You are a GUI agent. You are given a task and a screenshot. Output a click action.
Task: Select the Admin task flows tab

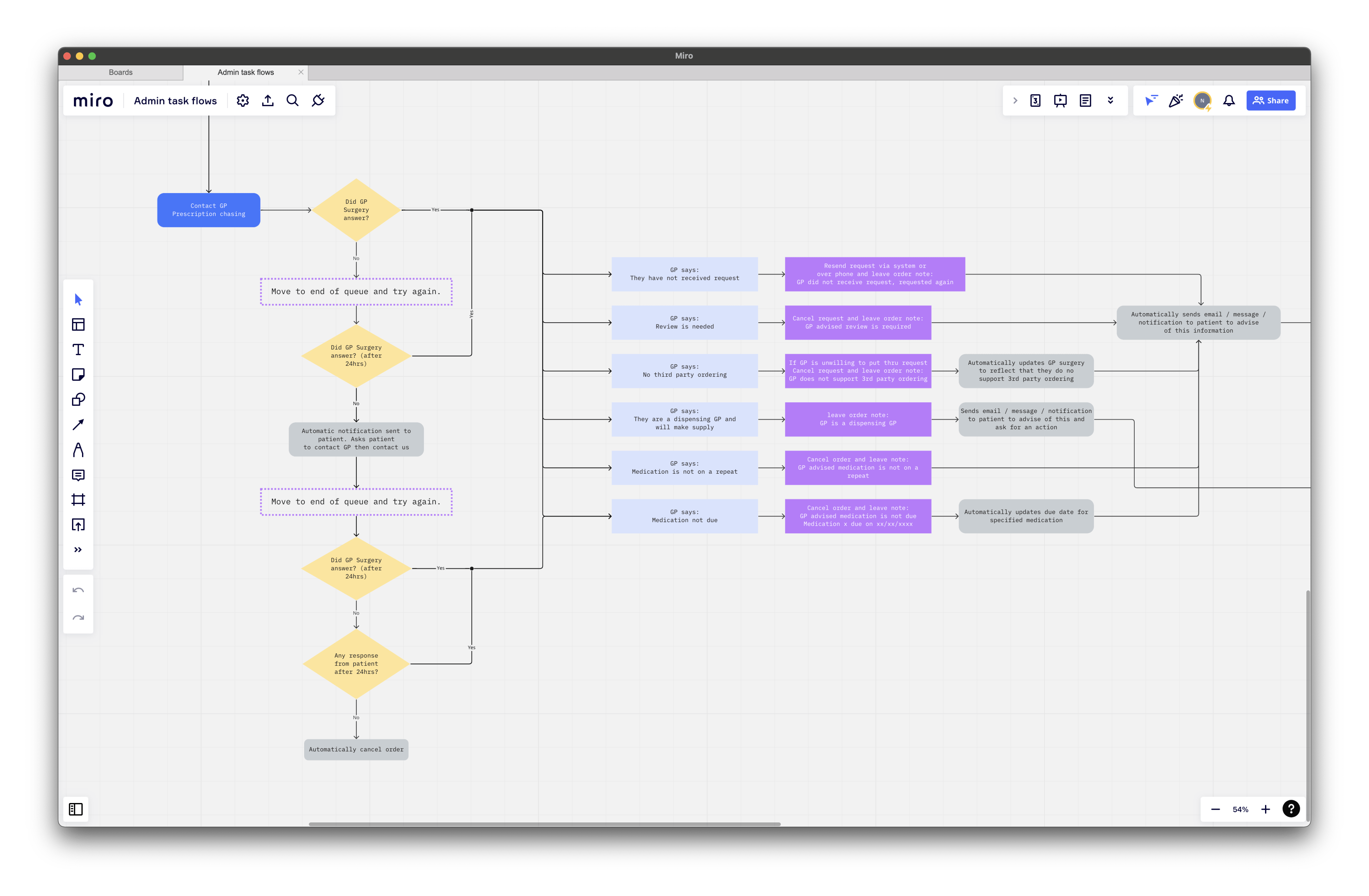click(246, 72)
